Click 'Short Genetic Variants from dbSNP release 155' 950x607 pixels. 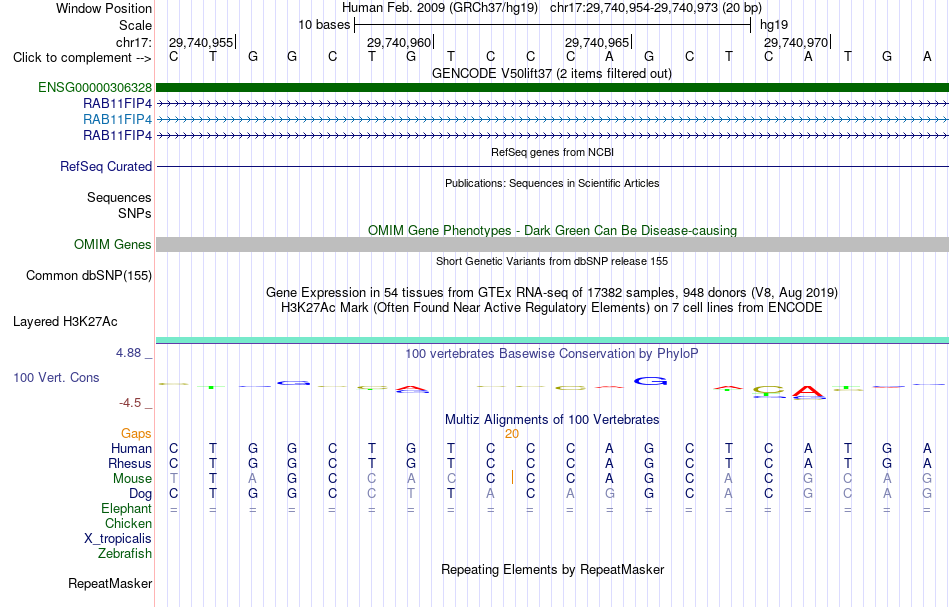pos(552,262)
